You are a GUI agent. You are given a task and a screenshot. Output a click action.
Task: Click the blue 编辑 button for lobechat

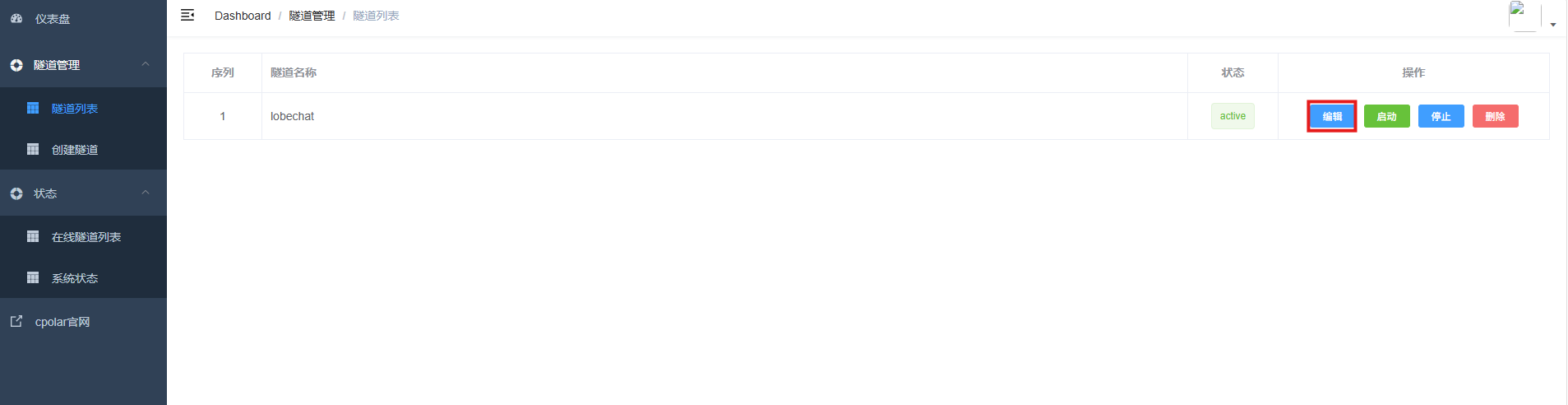pyautogui.click(x=1332, y=116)
